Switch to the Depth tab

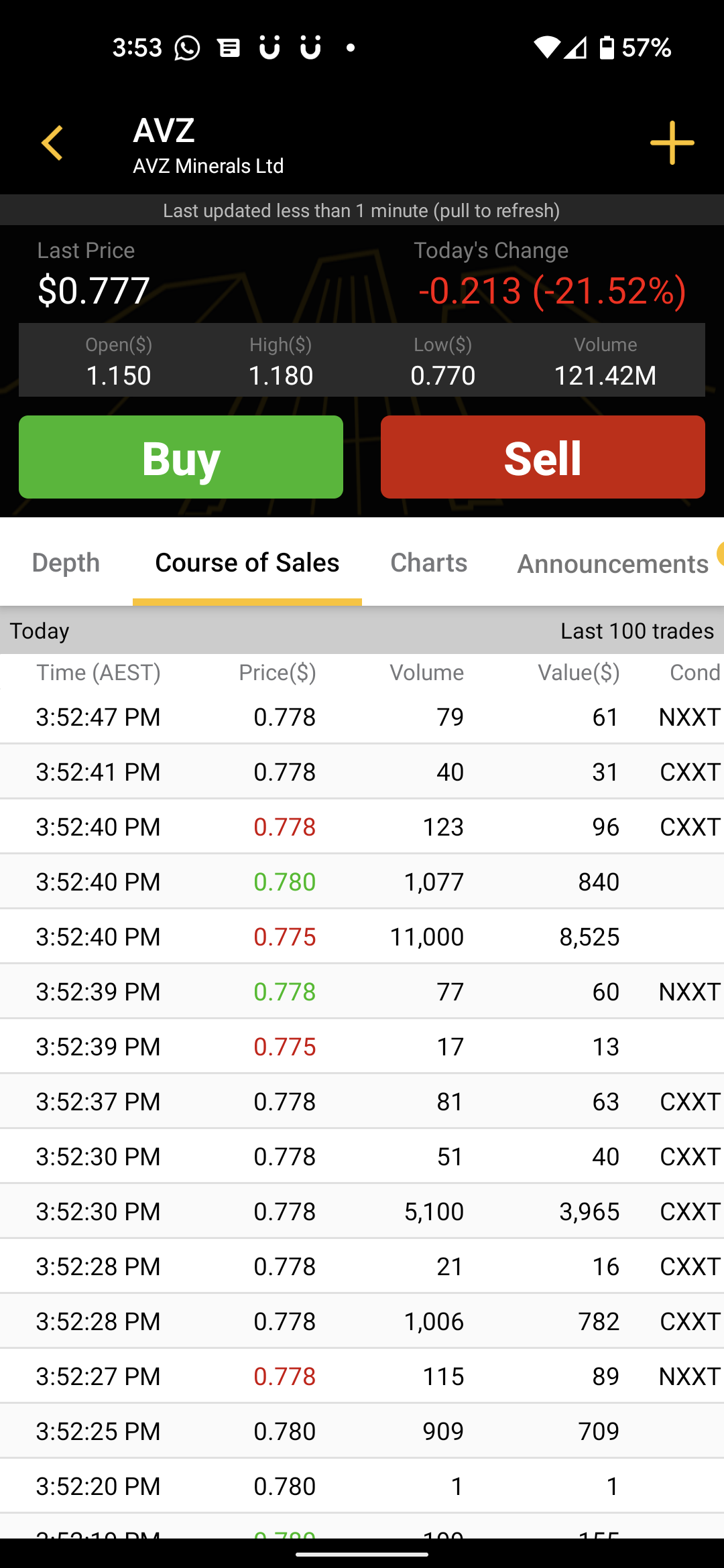[66, 563]
